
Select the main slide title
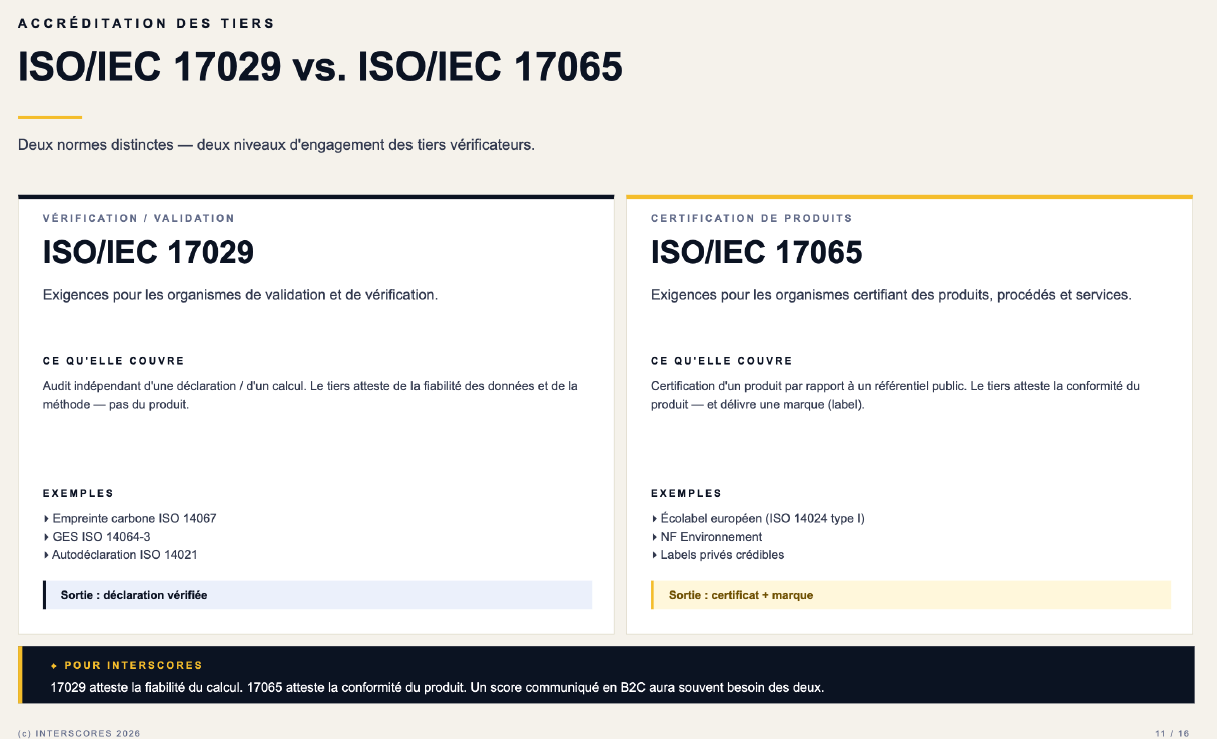point(320,67)
